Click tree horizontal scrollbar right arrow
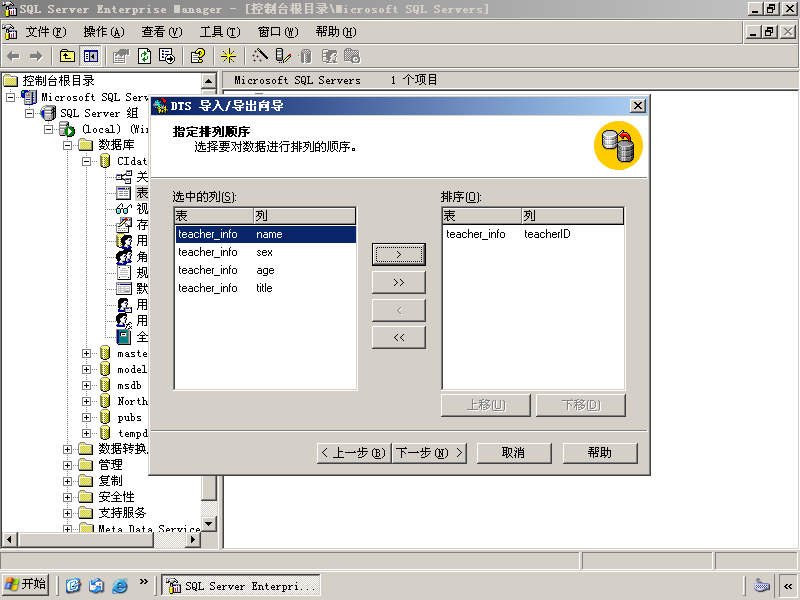 [192, 539]
